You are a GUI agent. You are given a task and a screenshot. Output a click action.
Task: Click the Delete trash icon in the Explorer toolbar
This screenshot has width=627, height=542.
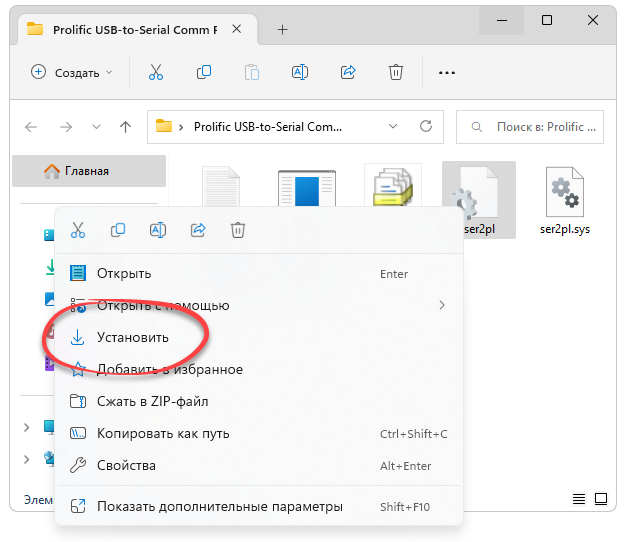click(x=396, y=72)
